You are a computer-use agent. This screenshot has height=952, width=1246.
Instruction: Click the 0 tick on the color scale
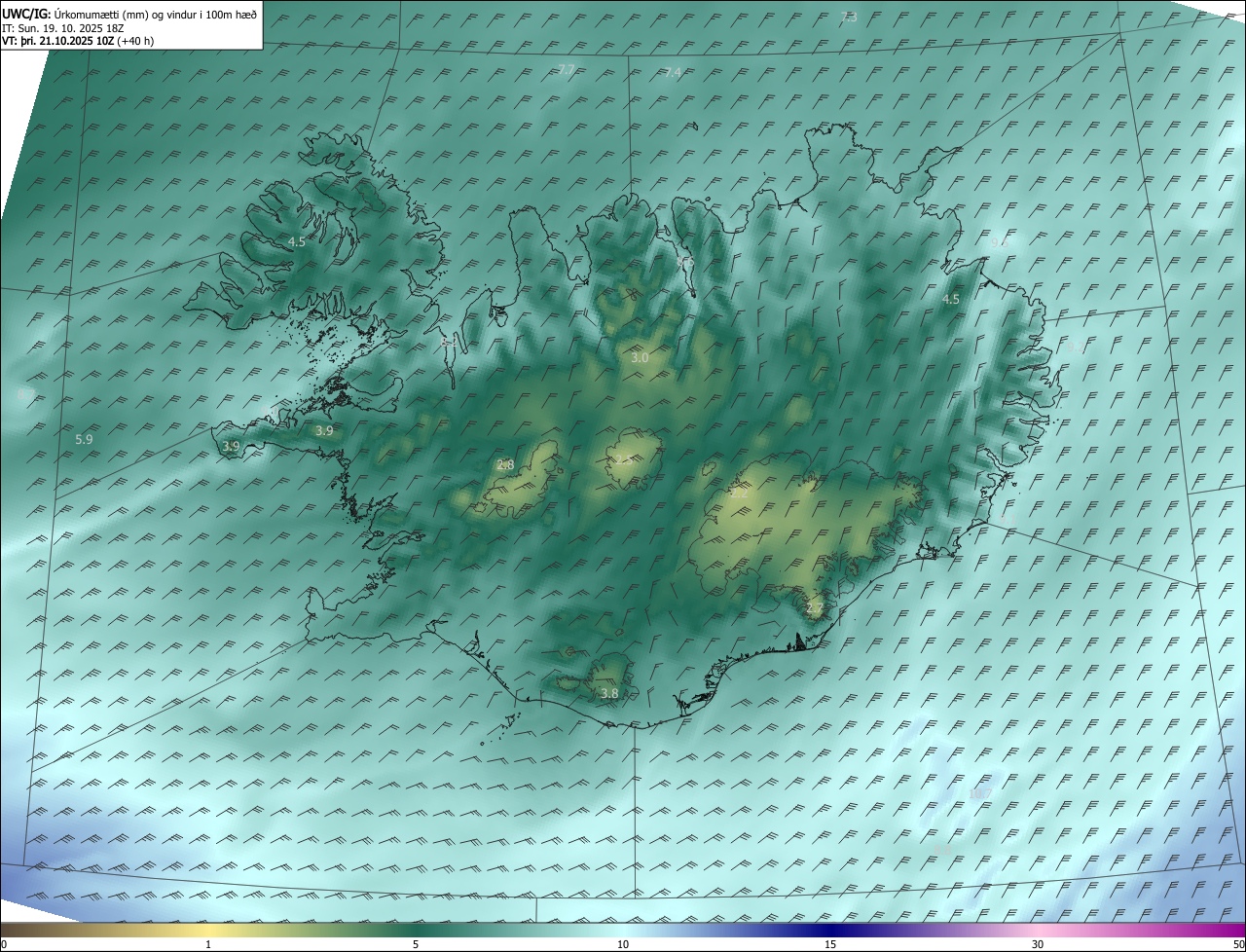pos(4,944)
